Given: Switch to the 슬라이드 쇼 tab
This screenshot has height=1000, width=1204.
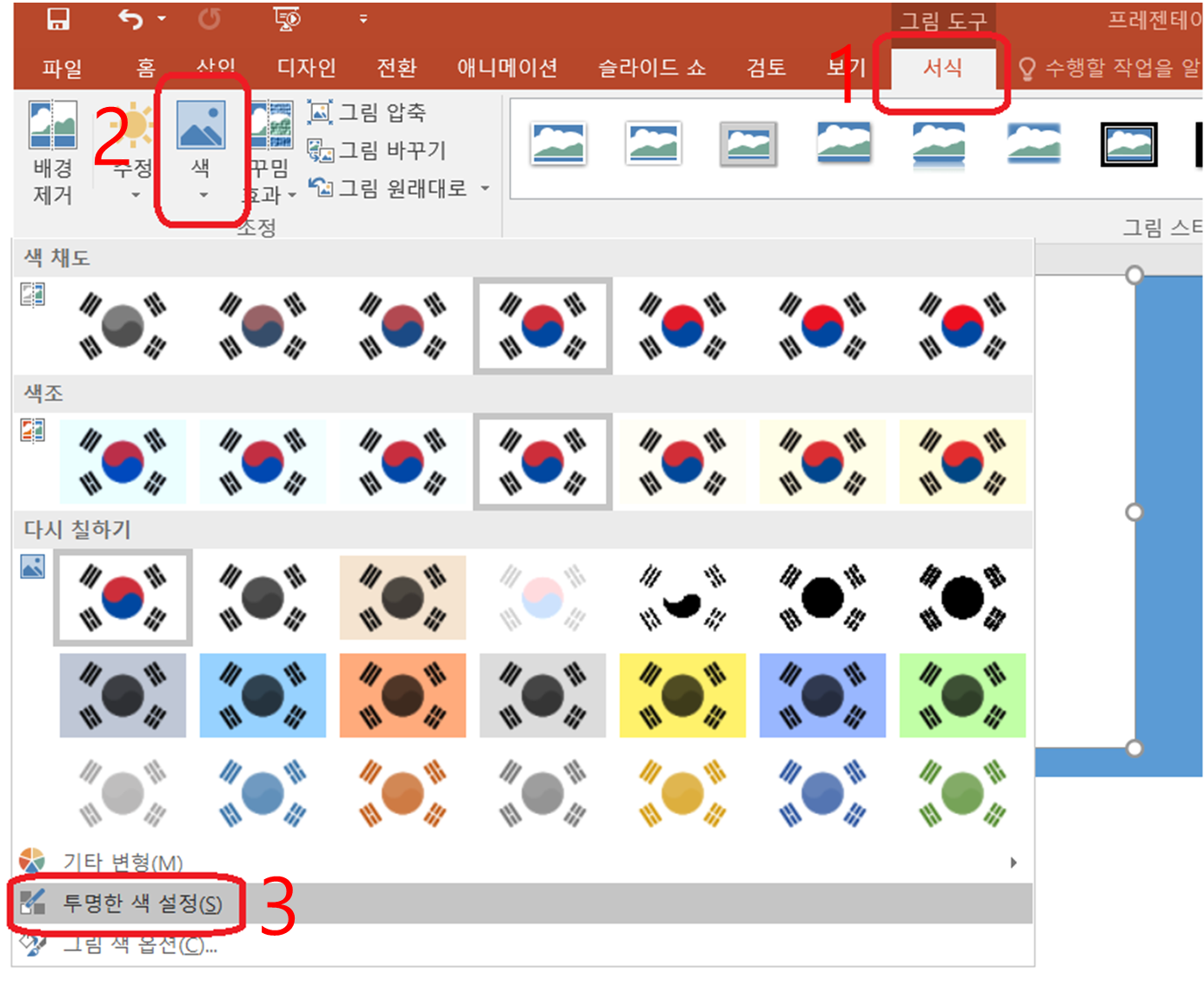Looking at the screenshot, I should tap(651, 68).
